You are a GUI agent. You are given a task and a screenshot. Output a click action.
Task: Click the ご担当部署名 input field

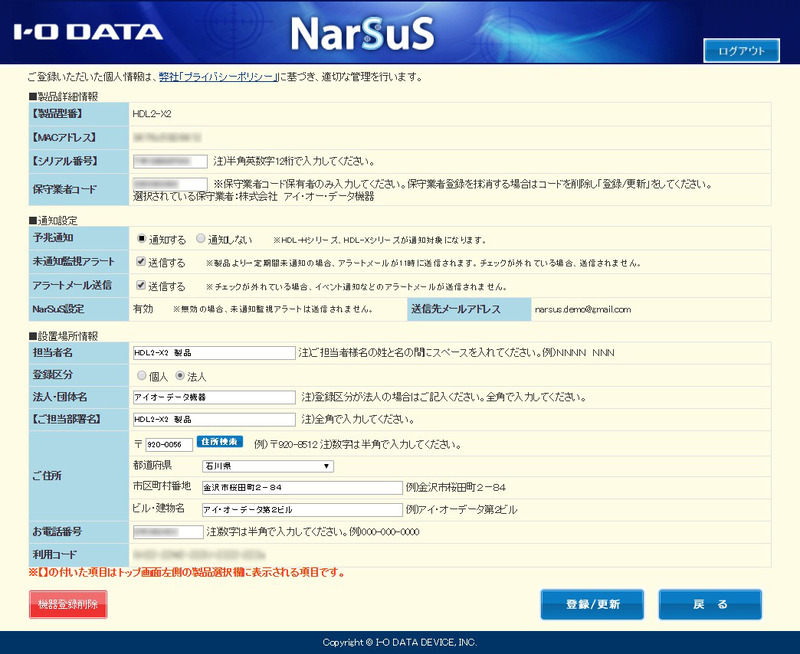(x=214, y=419)
